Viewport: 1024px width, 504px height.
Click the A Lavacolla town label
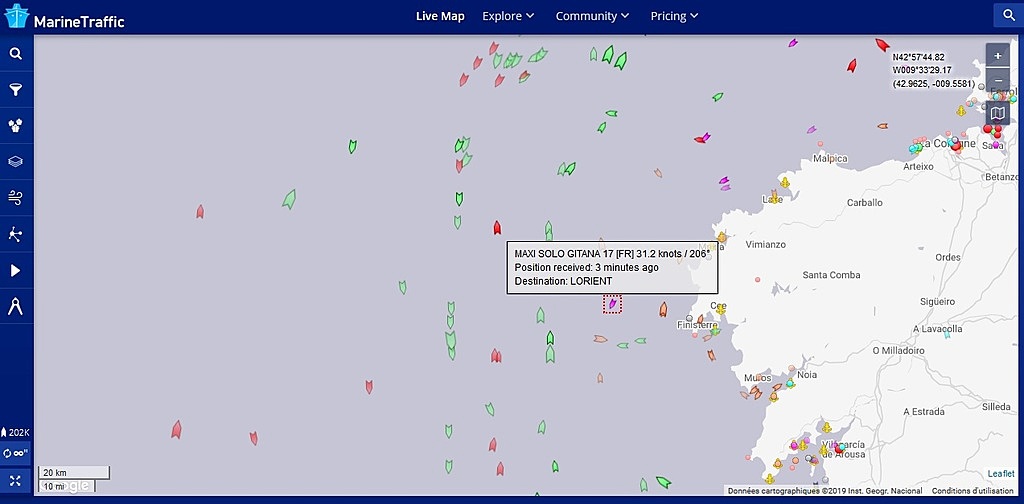point(938,328)
